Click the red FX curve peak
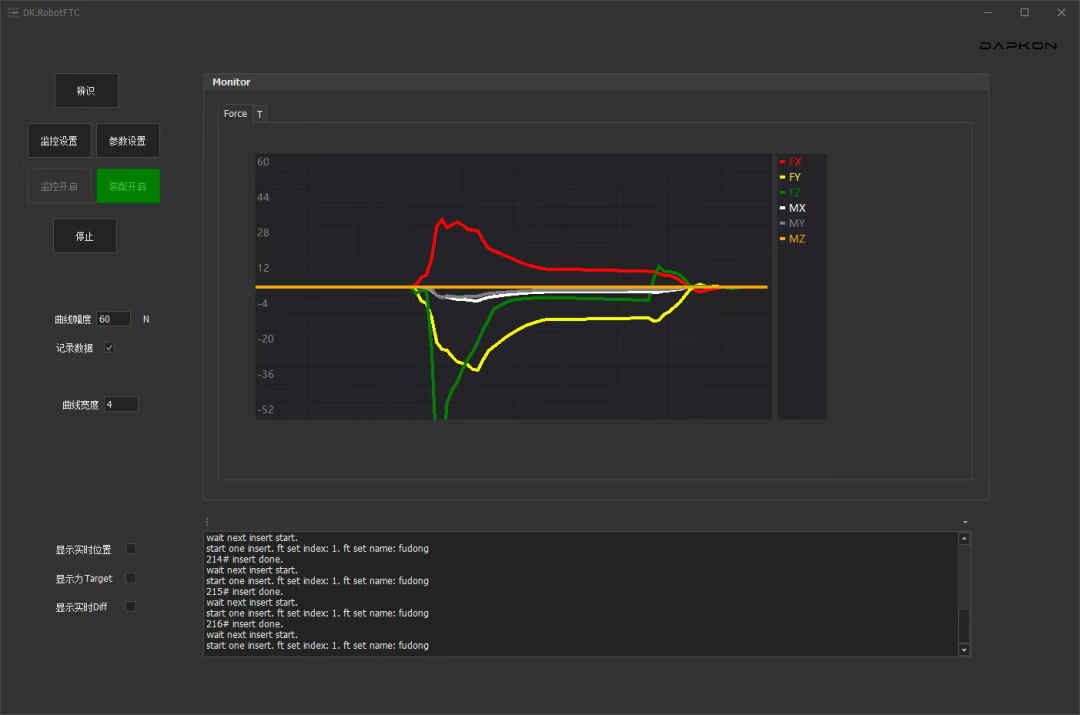This screenshot has height=715, width=1080. [x=442, y=221]
